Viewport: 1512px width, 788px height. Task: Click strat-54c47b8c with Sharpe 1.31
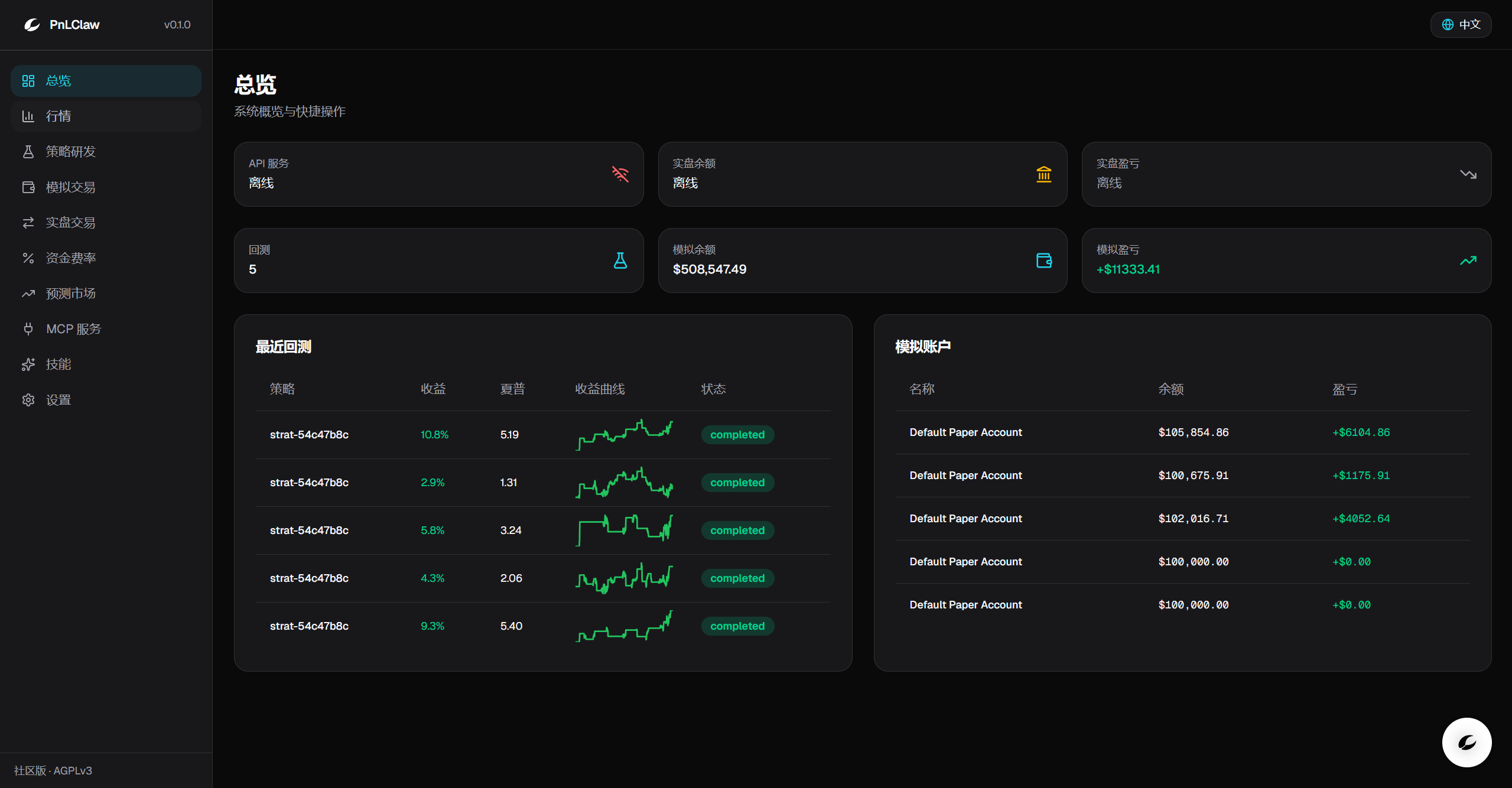(x=309, y=483)
